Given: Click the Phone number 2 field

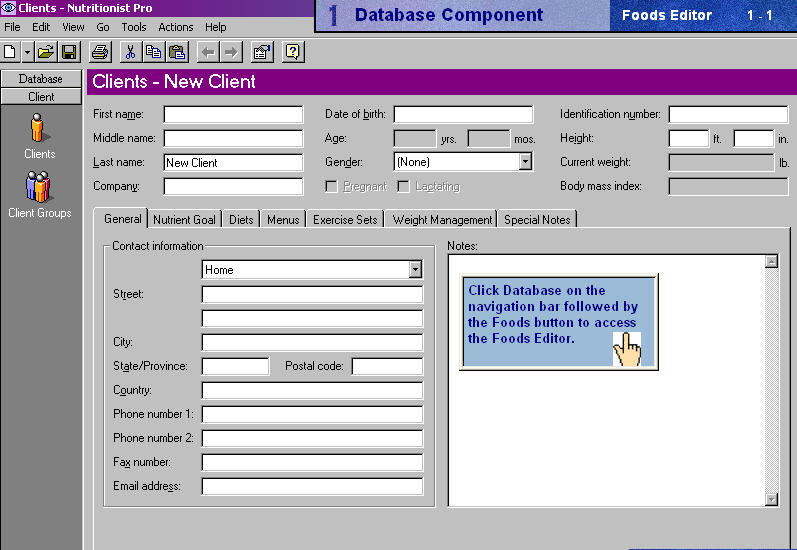Looking at the screenshot, I should [312, 438].
